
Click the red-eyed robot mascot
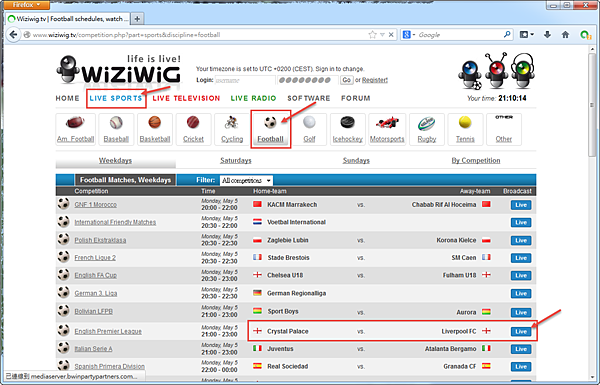coord(496,71)
